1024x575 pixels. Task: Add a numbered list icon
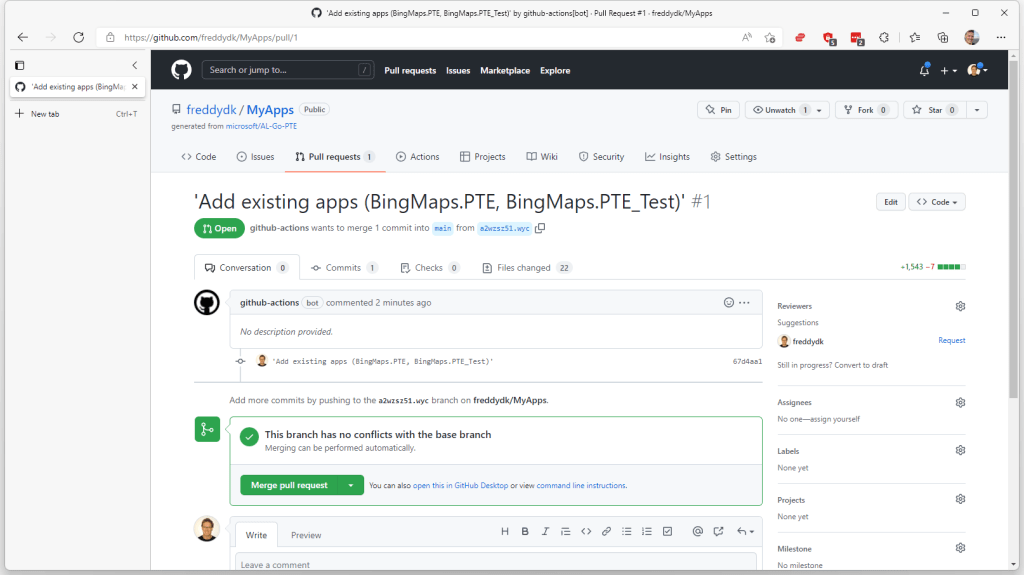click(647, 531)
